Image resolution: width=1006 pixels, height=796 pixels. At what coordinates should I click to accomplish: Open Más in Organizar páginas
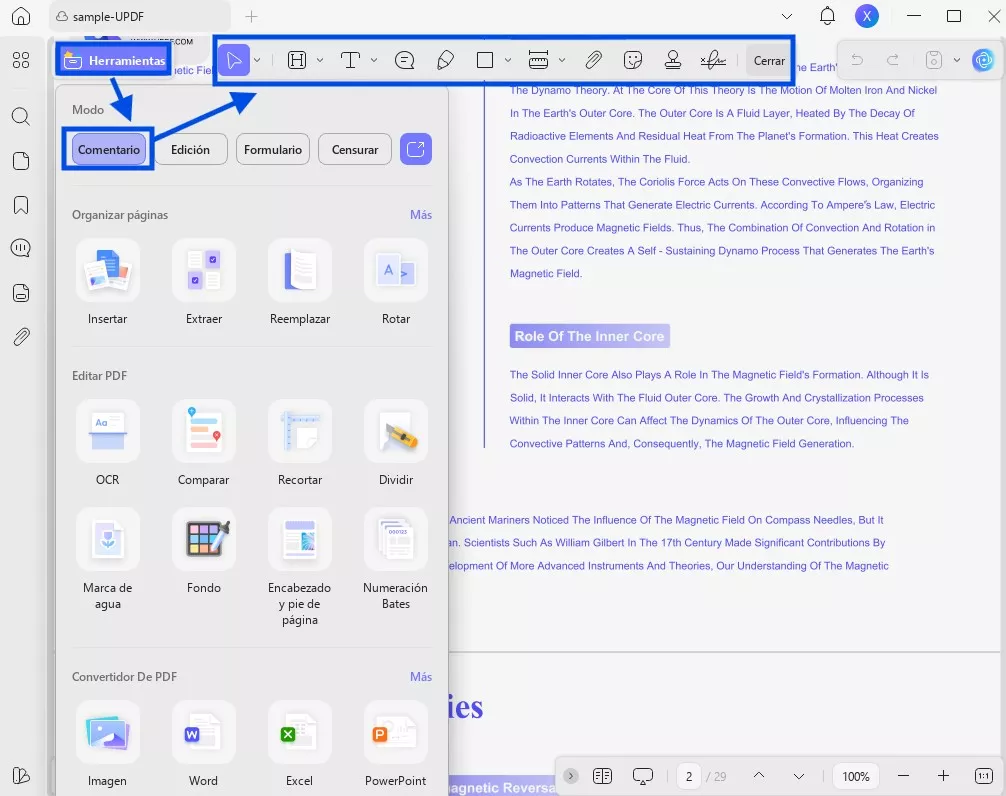[421, 215]
